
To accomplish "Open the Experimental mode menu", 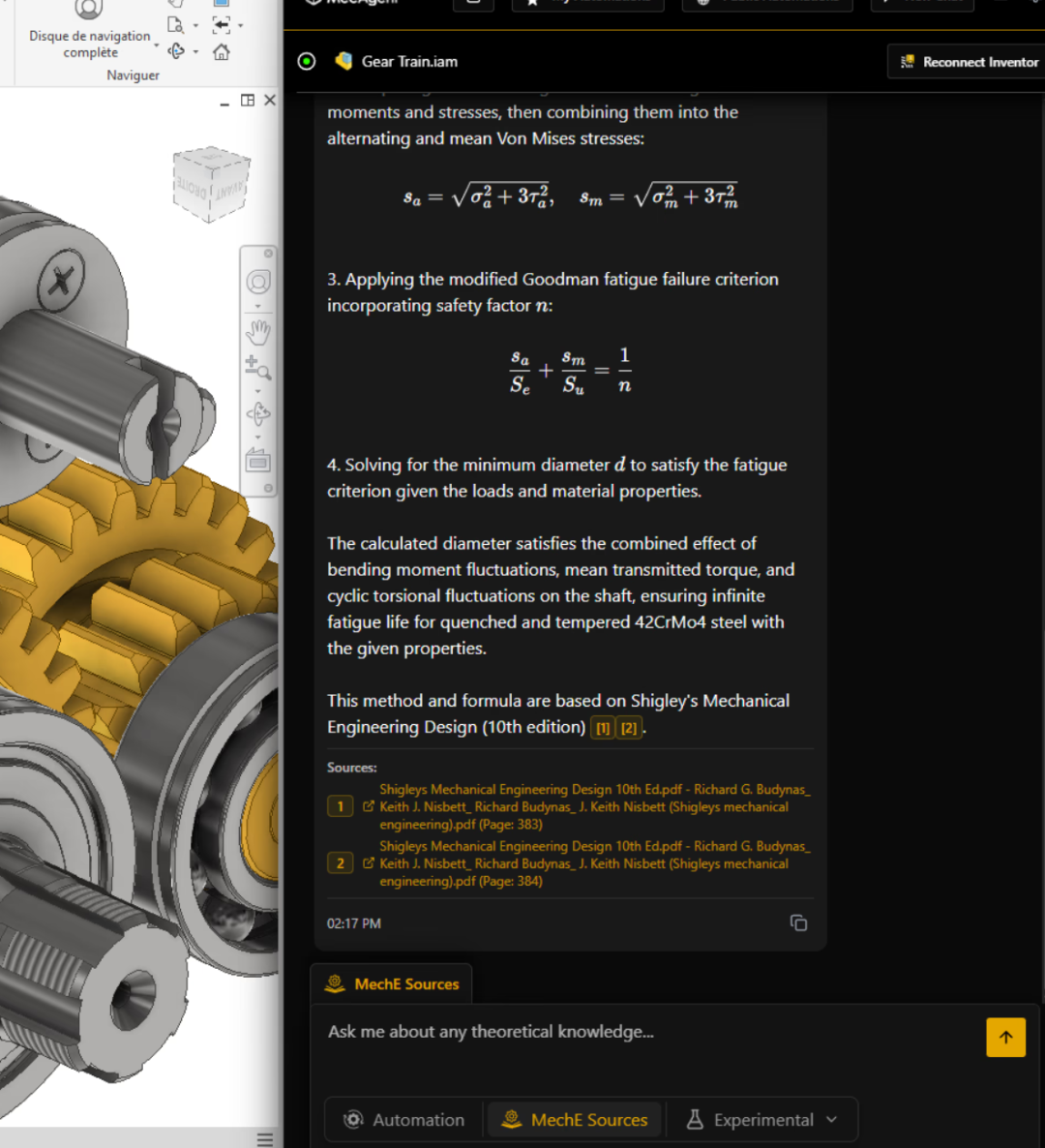I will (761, 1120).
